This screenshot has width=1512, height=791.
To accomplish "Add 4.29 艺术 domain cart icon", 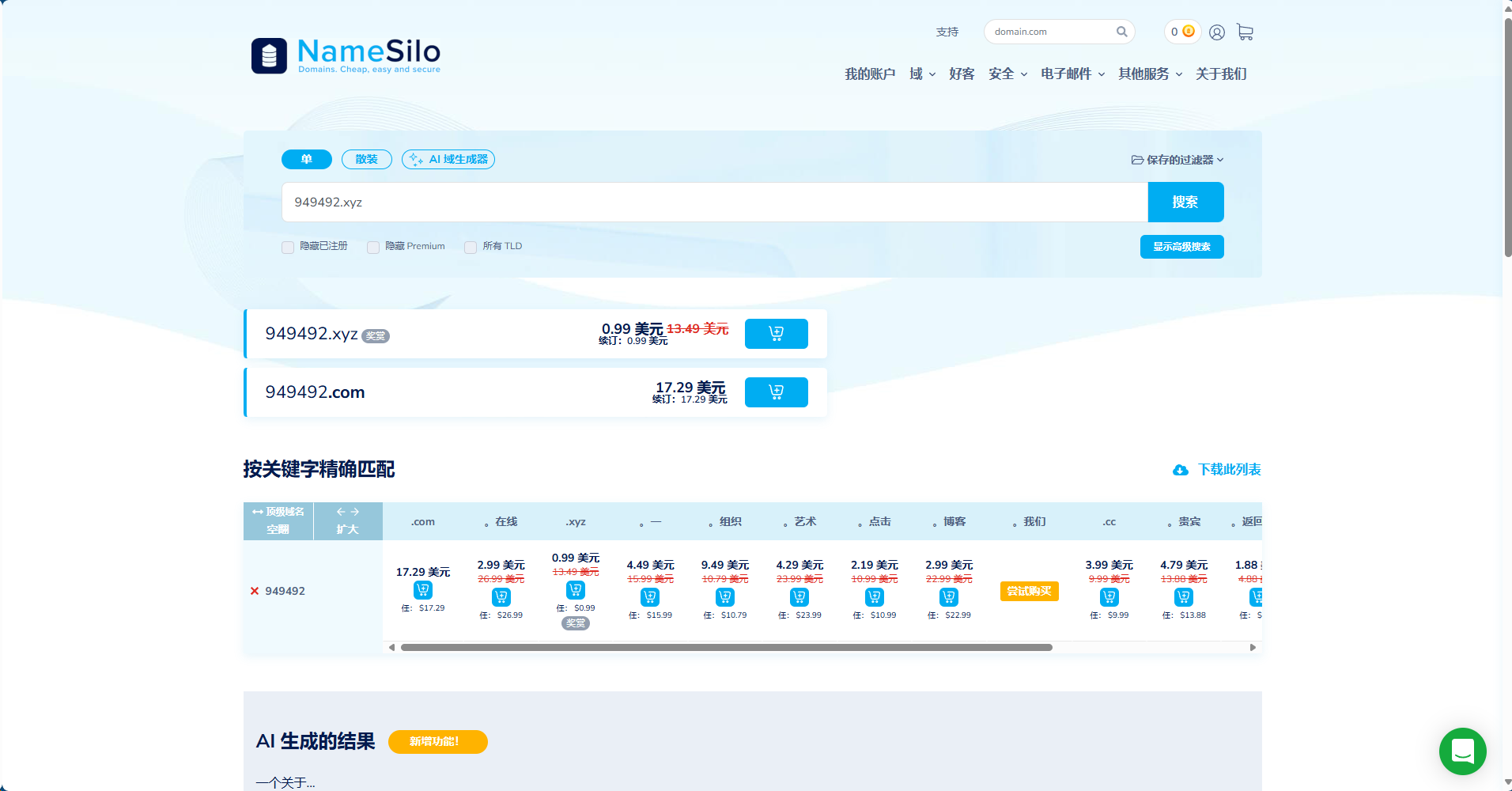I will (x=799, y=597).
